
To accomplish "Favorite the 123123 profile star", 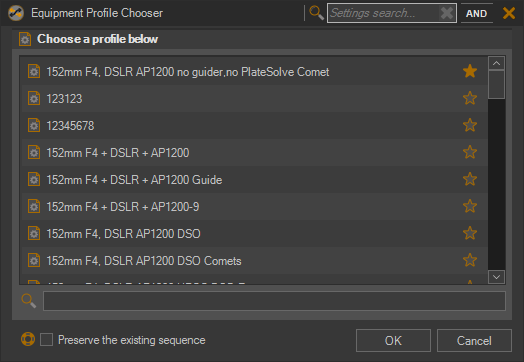I will pyautogui.click(x=470, y=98).
